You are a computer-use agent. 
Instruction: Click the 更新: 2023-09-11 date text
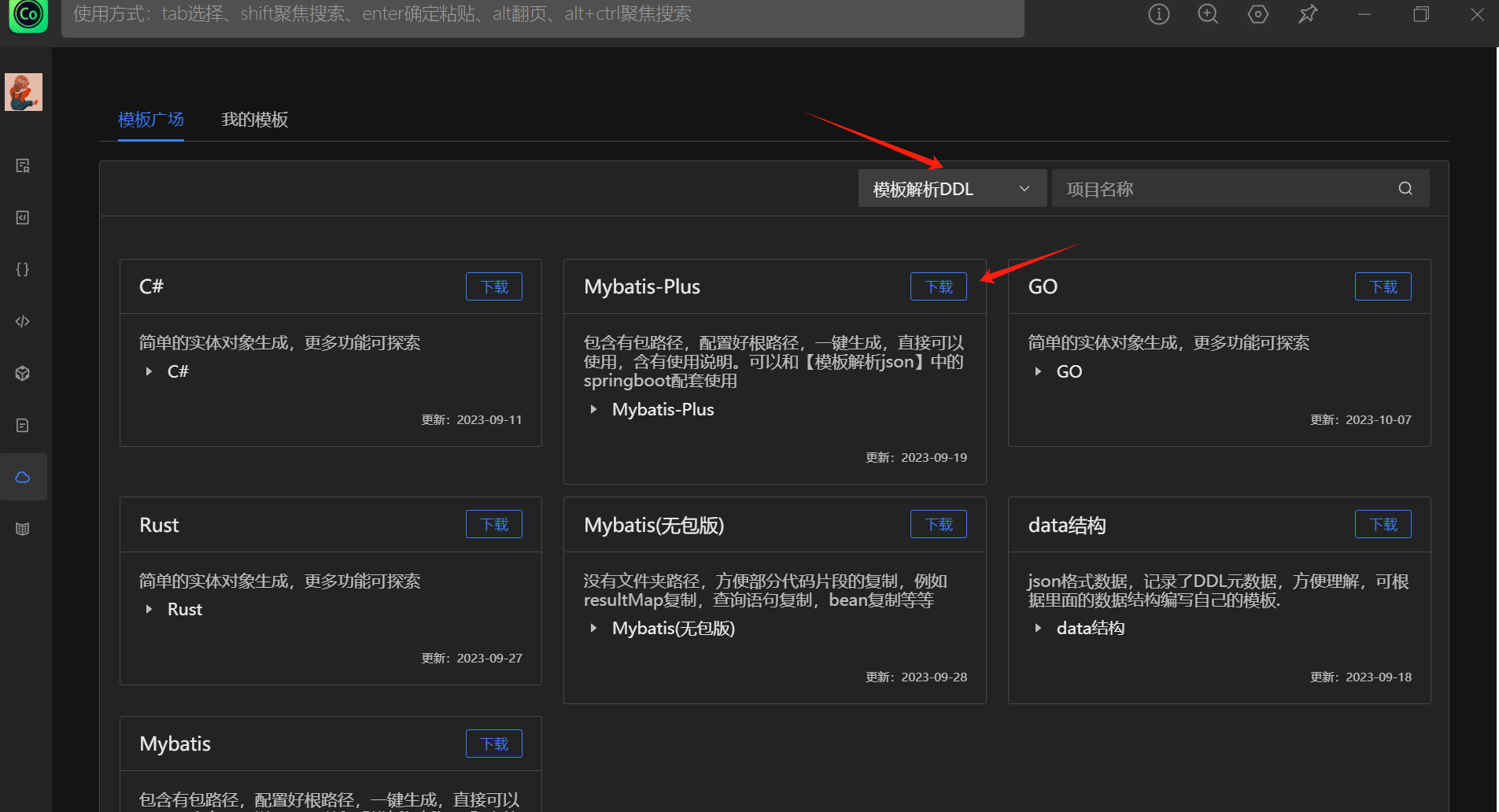(471, 419)
